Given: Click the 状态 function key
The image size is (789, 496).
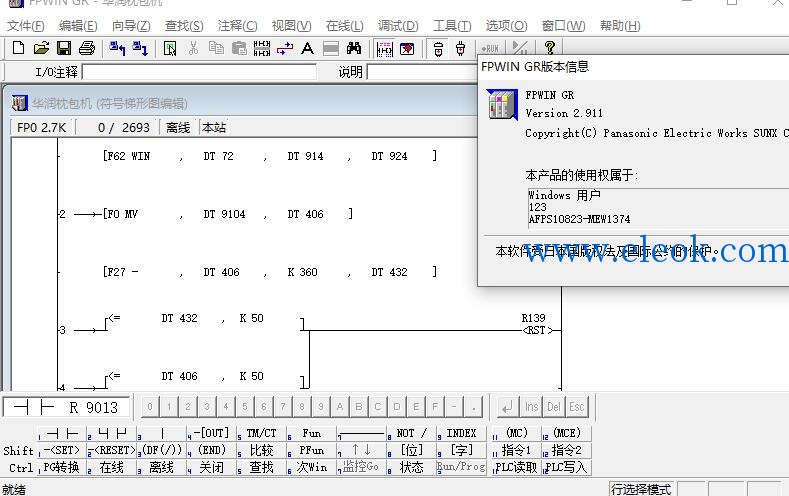Looking at the screenshot, I should coord(411,467).
